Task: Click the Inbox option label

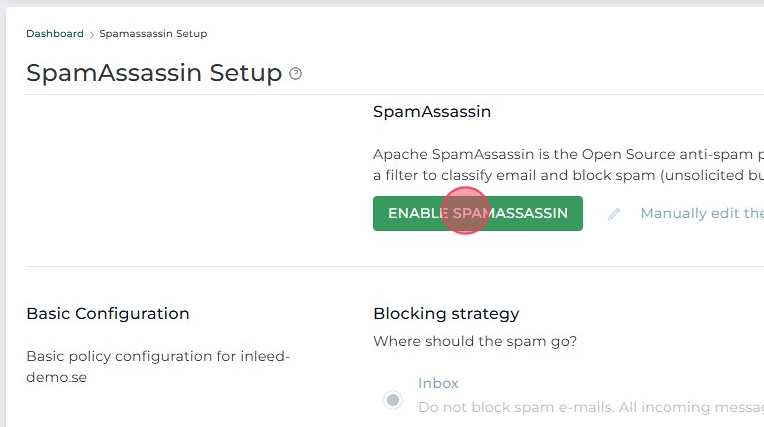Action: (x=438, y=383)
